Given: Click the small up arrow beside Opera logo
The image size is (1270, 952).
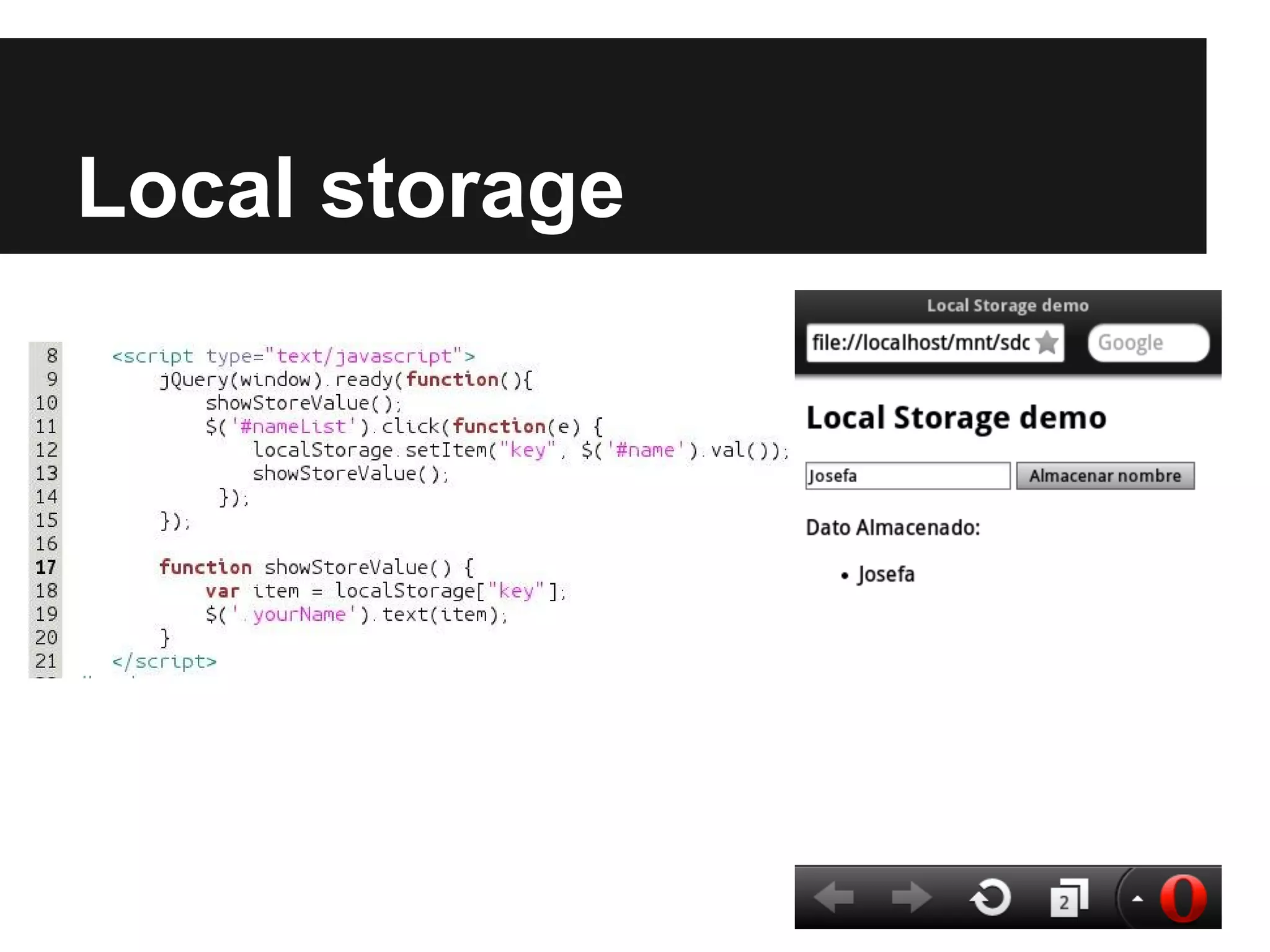Looking at the screenshot, I should click(x=1137, y=898).
